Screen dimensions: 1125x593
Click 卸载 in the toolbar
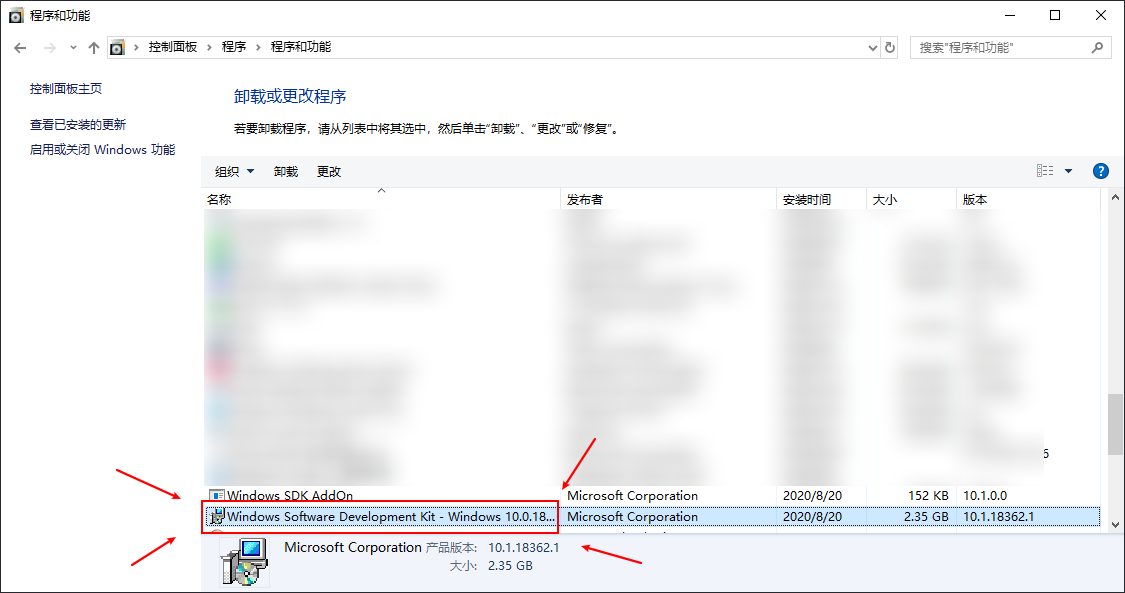coord(286,171)
